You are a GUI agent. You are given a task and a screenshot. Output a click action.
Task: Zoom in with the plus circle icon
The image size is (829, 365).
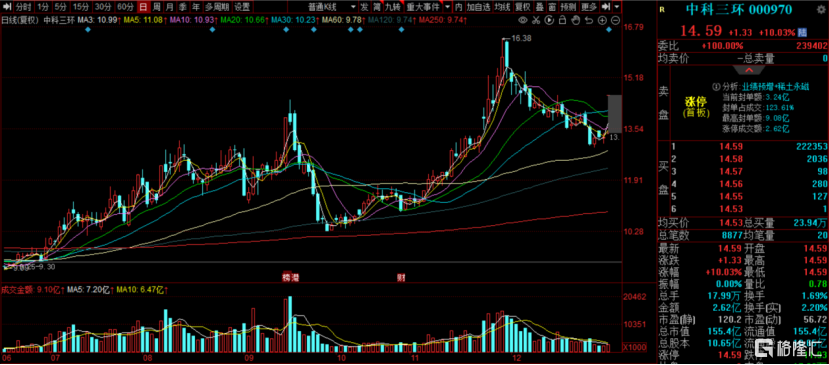(602, 20)
